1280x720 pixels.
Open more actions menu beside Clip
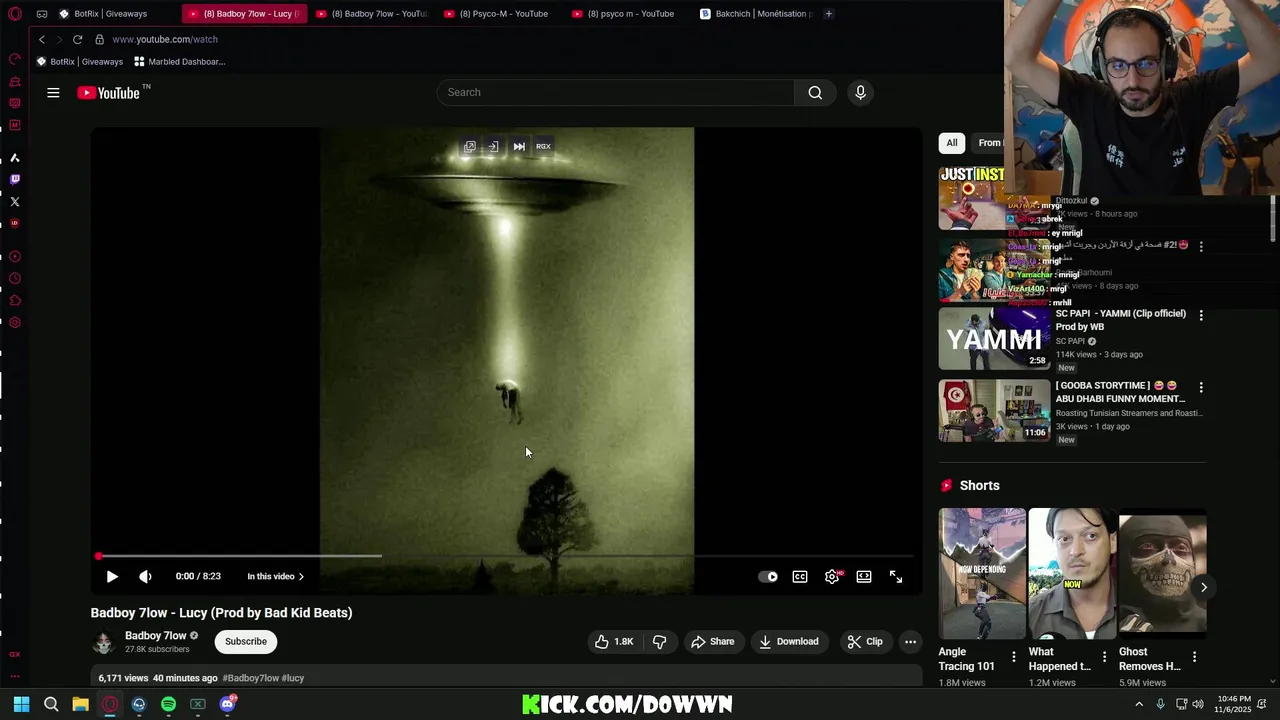[910, 642]
